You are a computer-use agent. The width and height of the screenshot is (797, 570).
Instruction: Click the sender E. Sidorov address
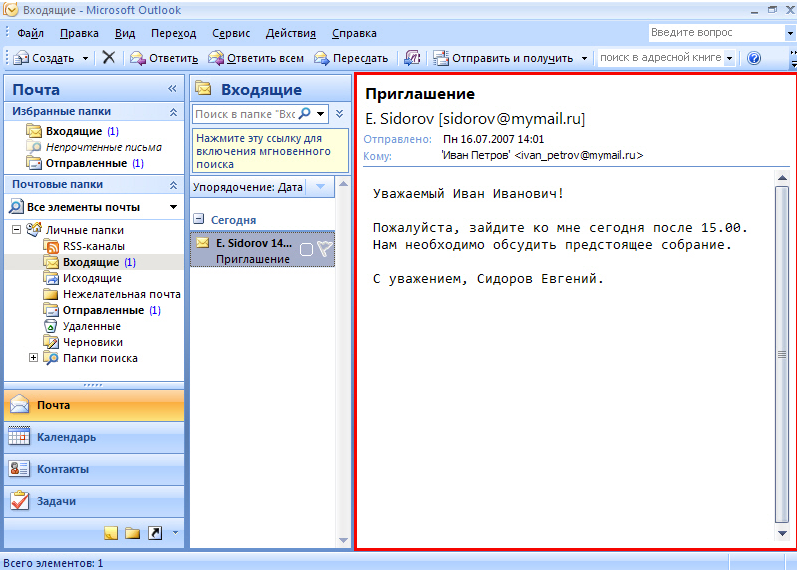(475, 119)
